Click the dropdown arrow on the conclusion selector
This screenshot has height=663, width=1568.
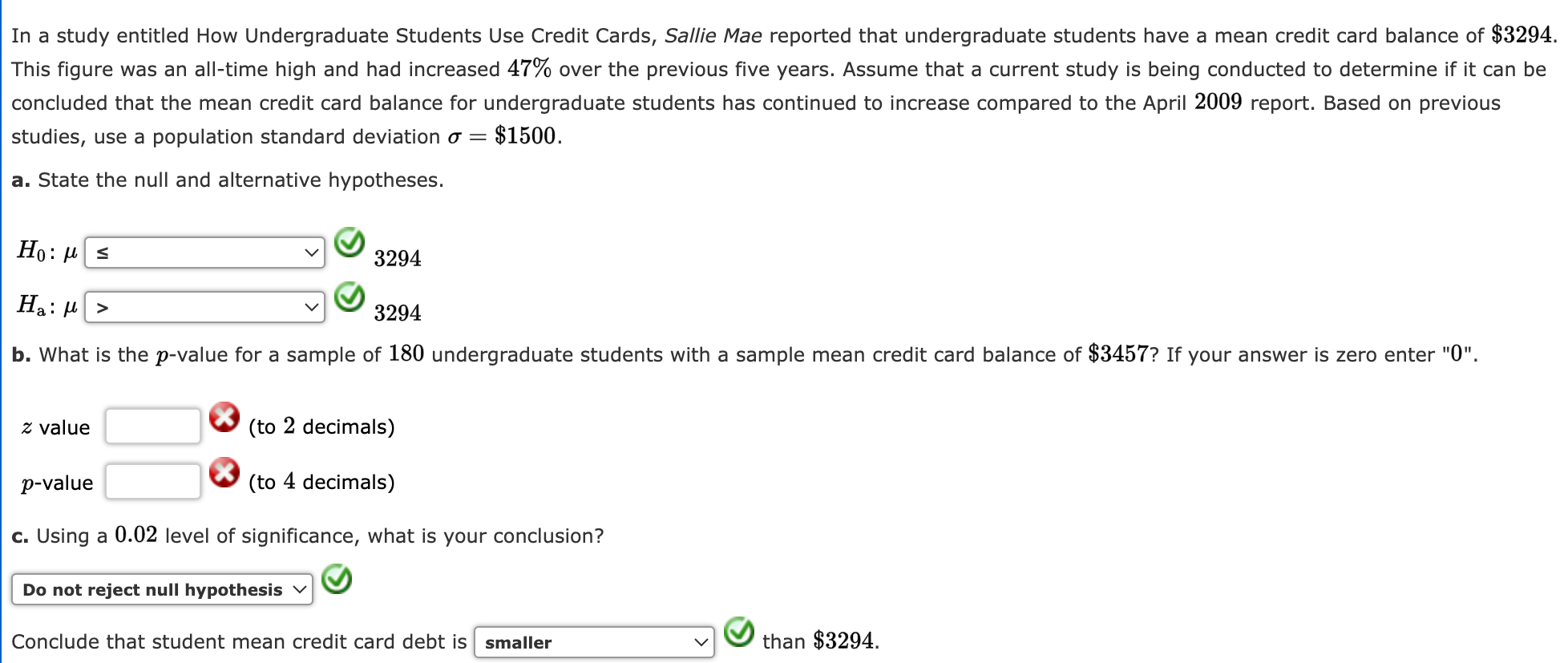tap(300, 589)
